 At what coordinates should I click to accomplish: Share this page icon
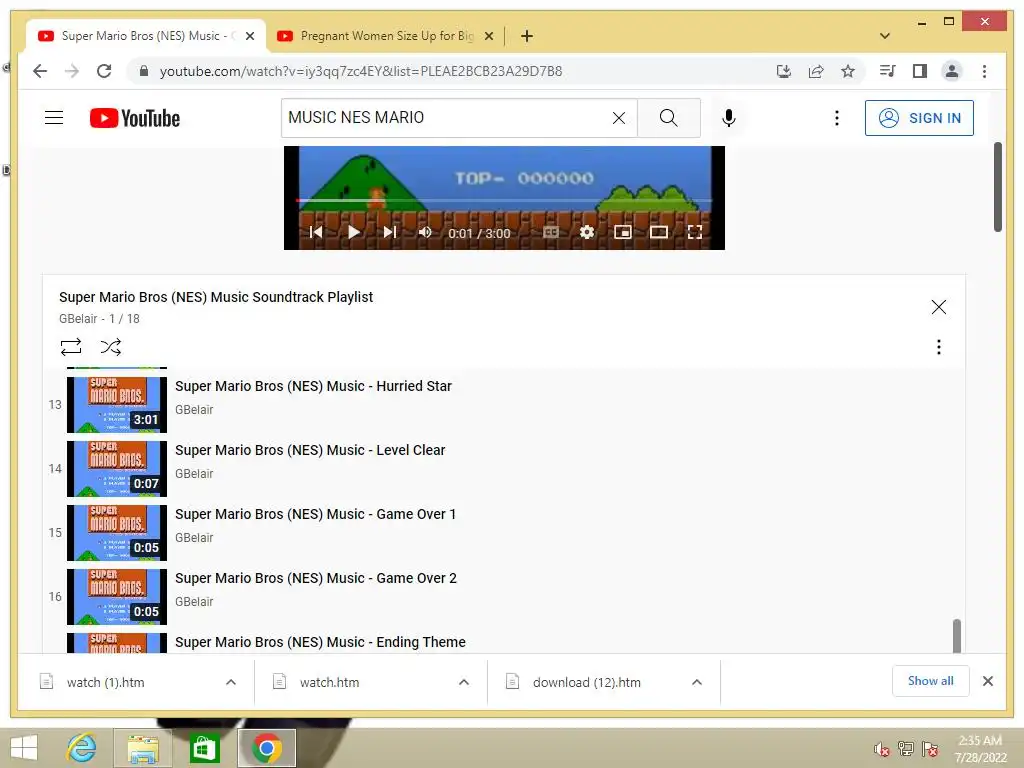click(816, 71)
